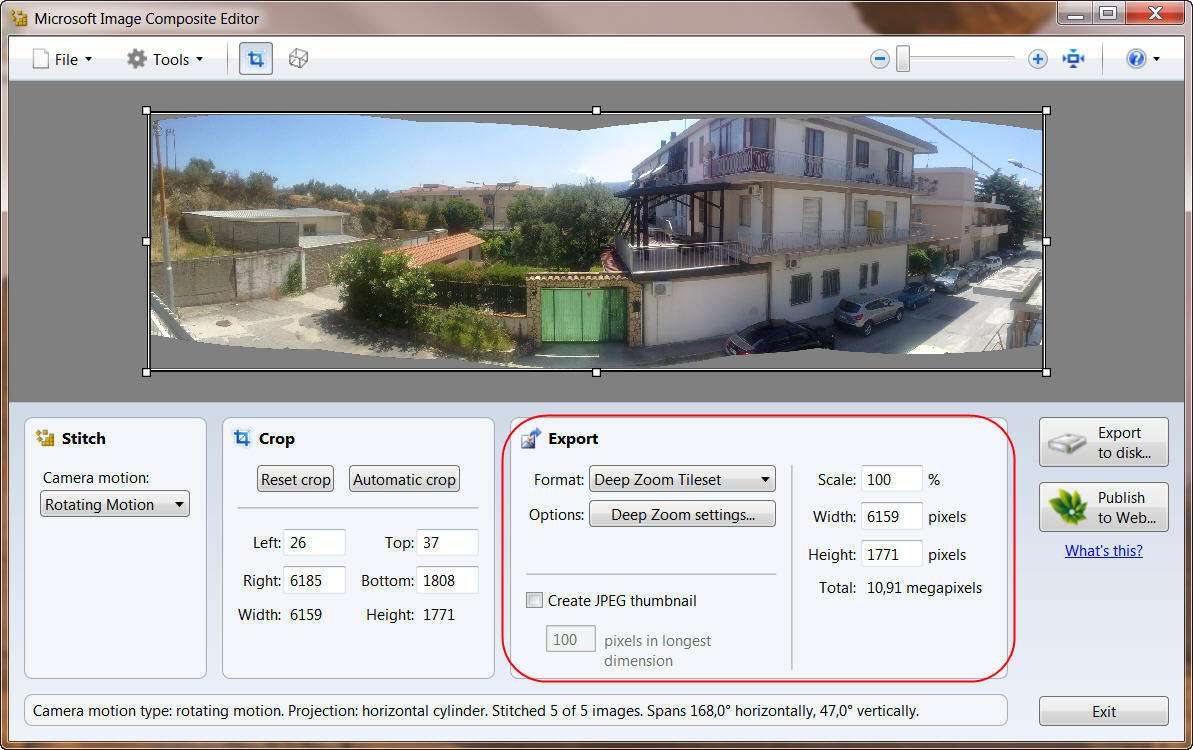Open the File menu
Screen dimensions: 1193x750
62,59
